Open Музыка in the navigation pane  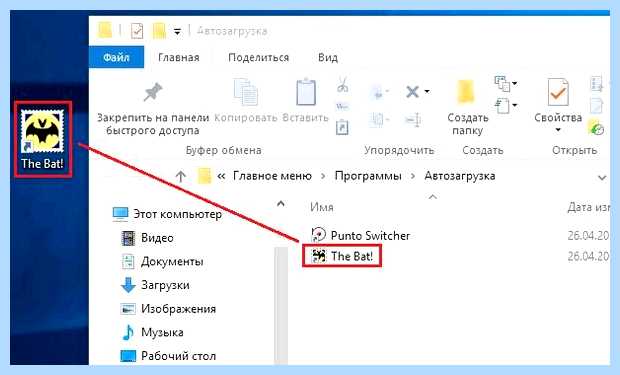[x=152, y=332]
